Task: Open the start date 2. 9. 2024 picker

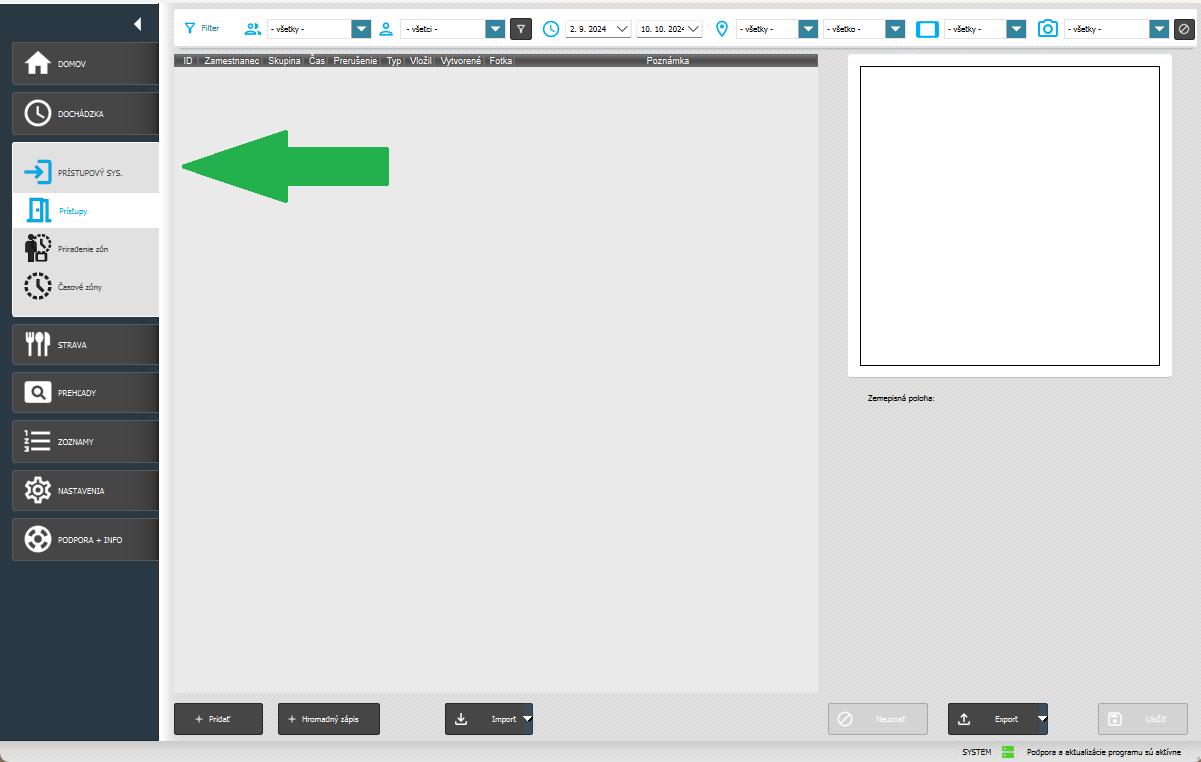Action: pos(622,29)
